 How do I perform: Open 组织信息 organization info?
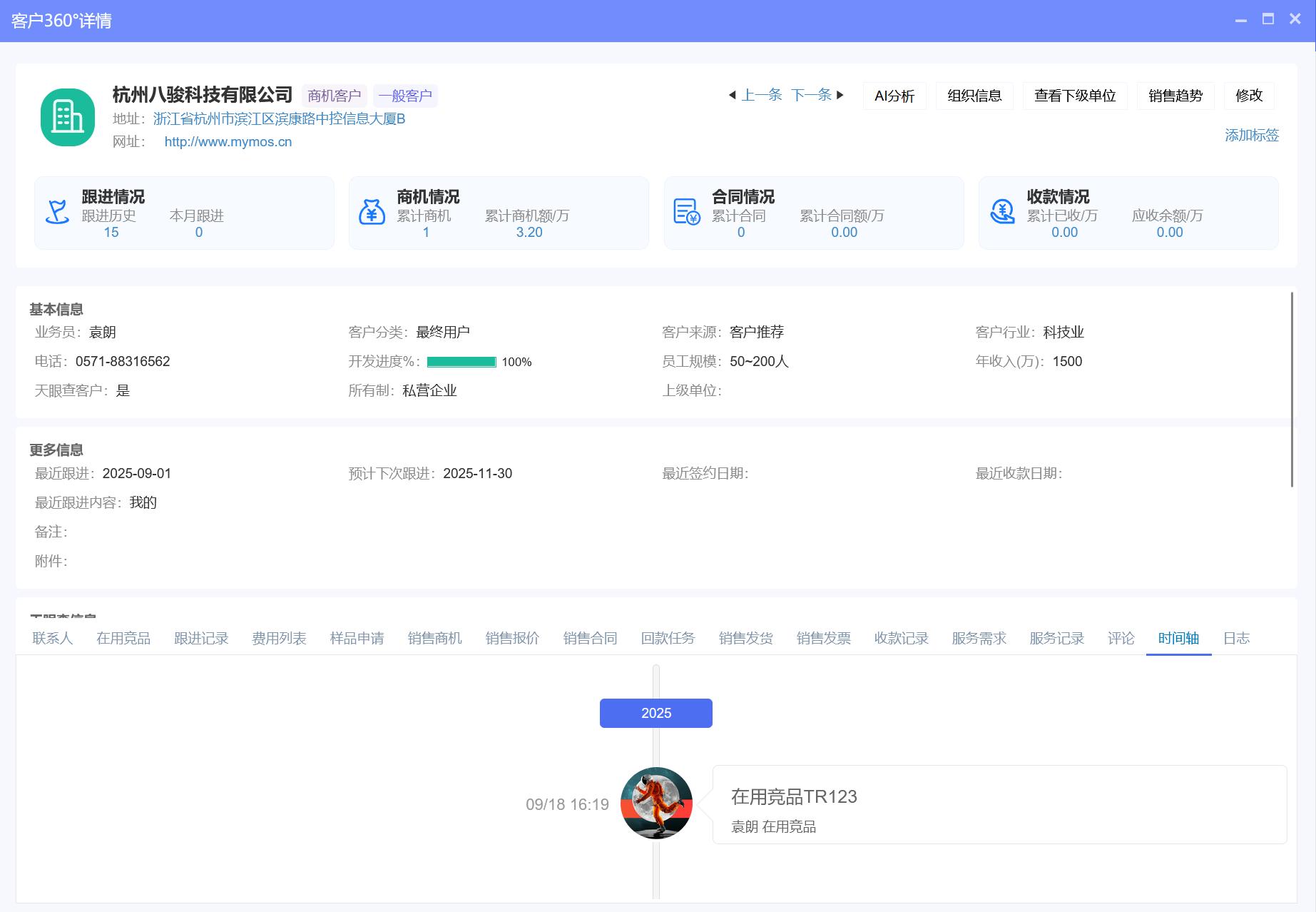[x=974, y=96]
